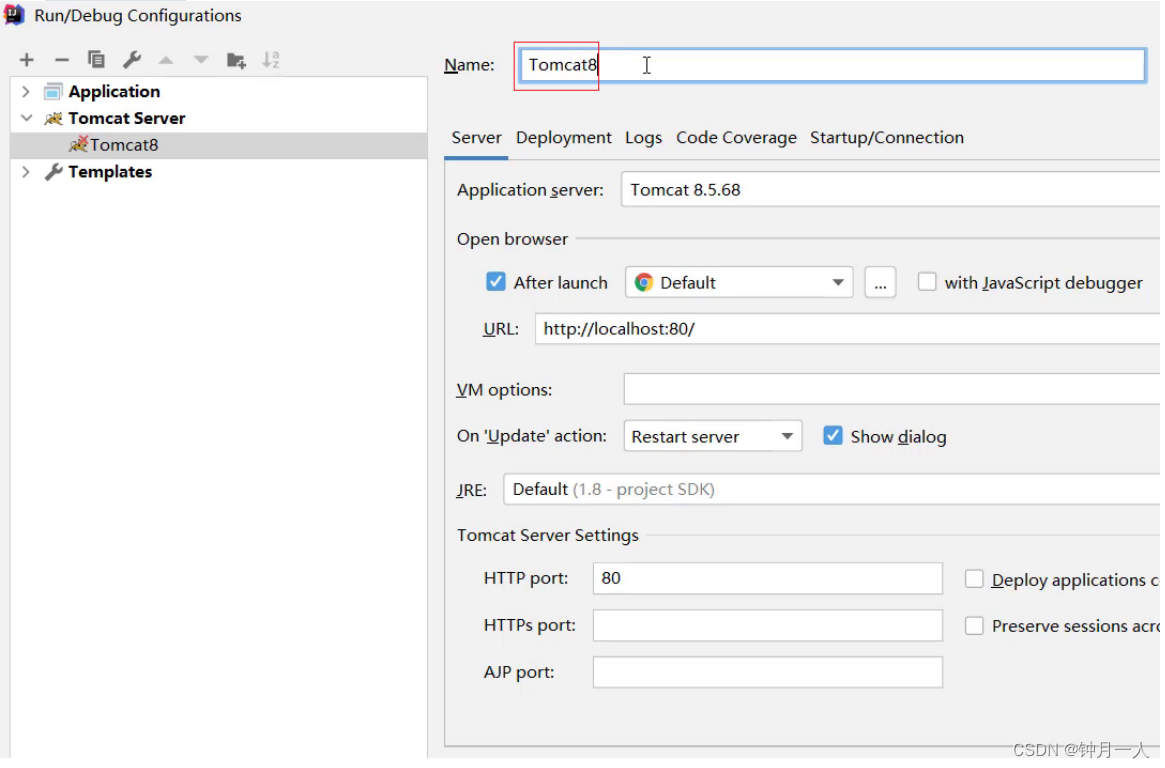Select Application row label in tree
The width and height of the screenshot is (1165, 768).
coord(114,92)
